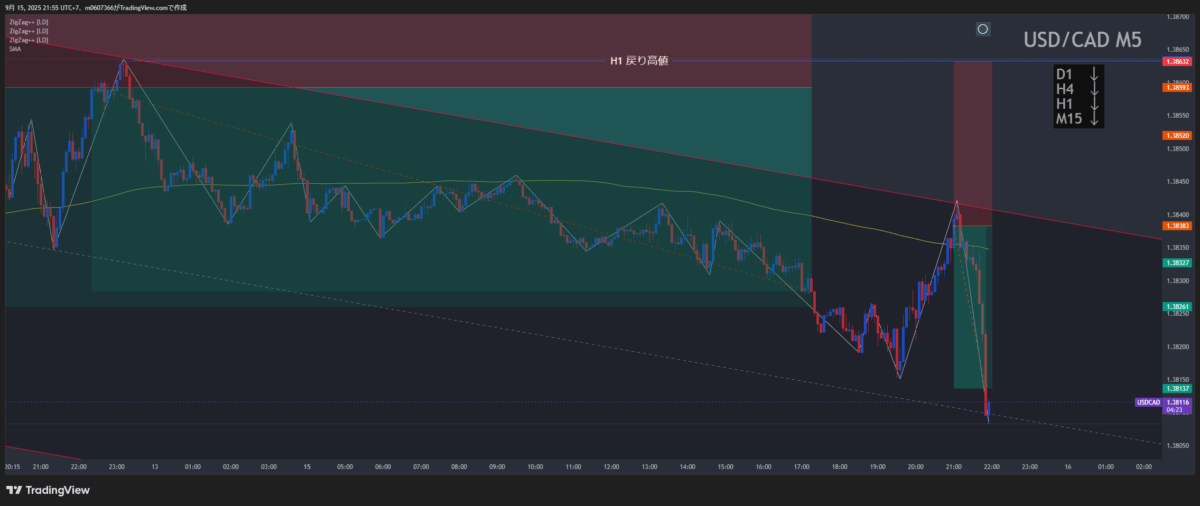The width and height of the screenshot is (1200, 506).
Task: Click the red 1.38632 price label
Action: click(x=1177, y=61)
